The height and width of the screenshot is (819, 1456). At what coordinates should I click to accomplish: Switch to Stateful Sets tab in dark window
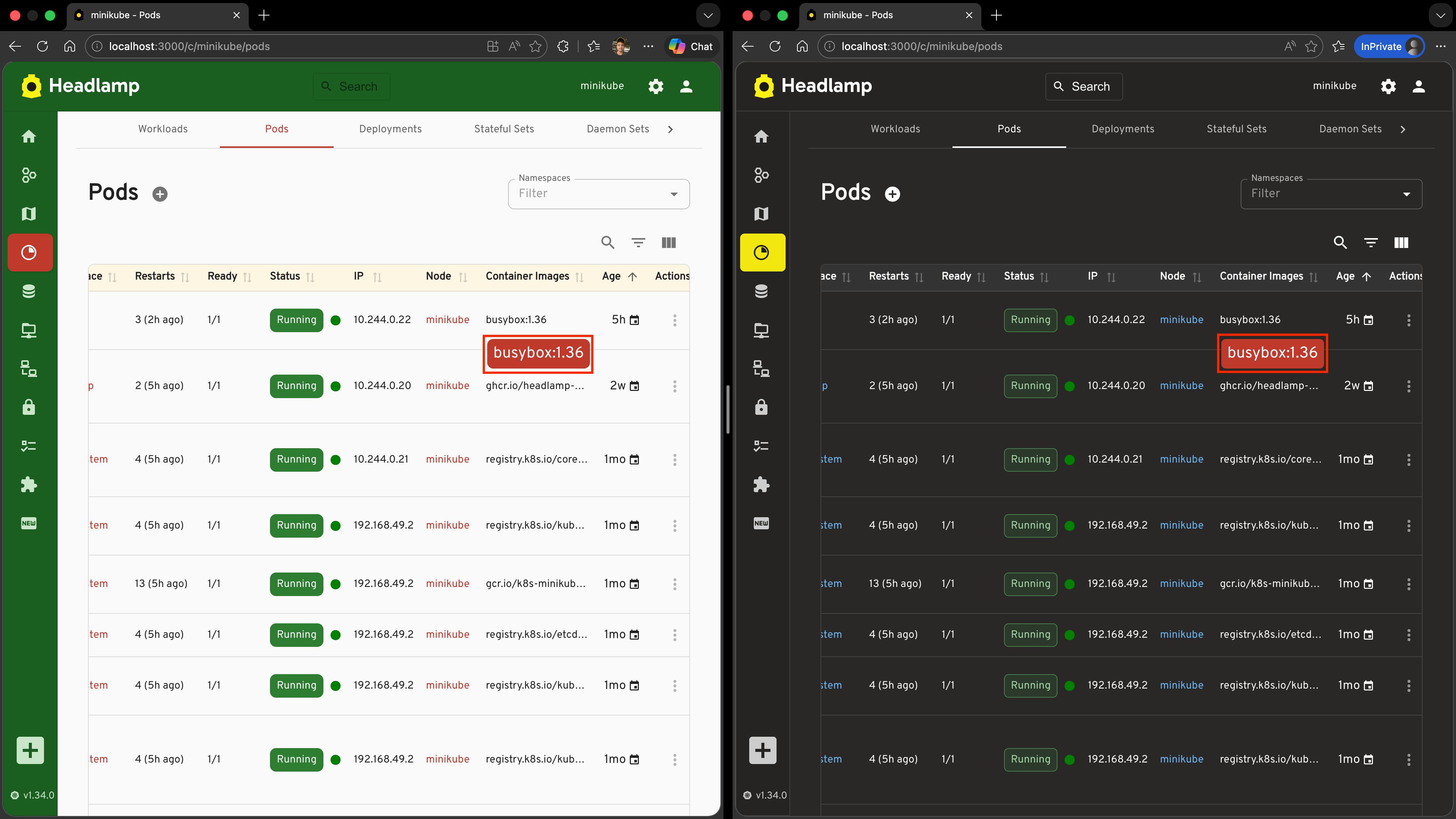[1236, 129]
